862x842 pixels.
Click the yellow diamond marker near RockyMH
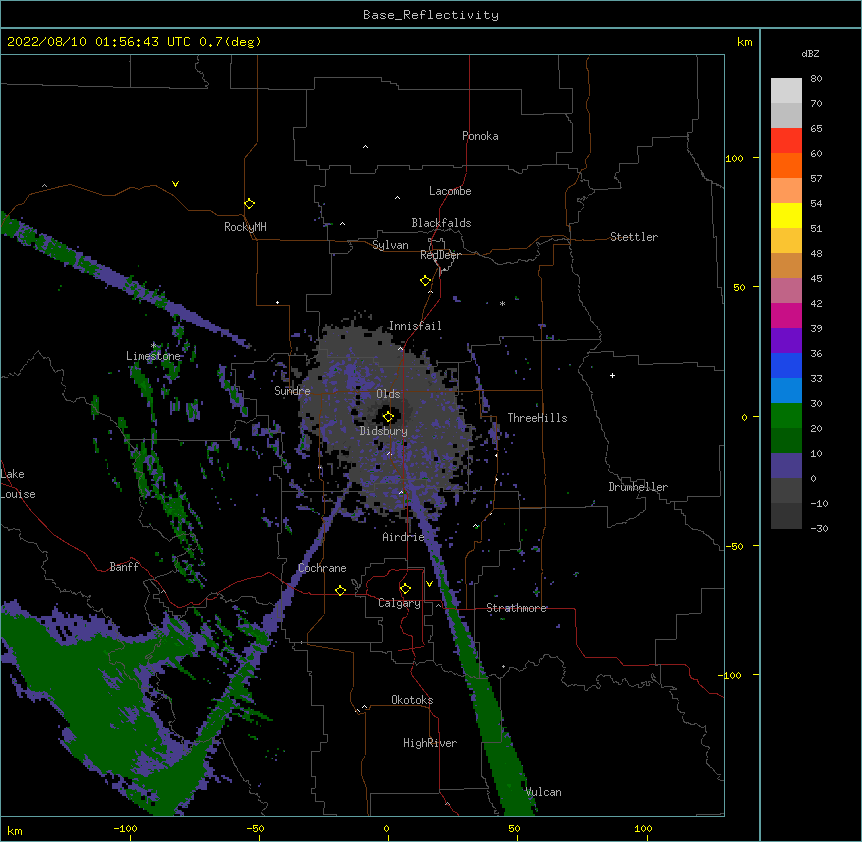[x=249, y=204]
